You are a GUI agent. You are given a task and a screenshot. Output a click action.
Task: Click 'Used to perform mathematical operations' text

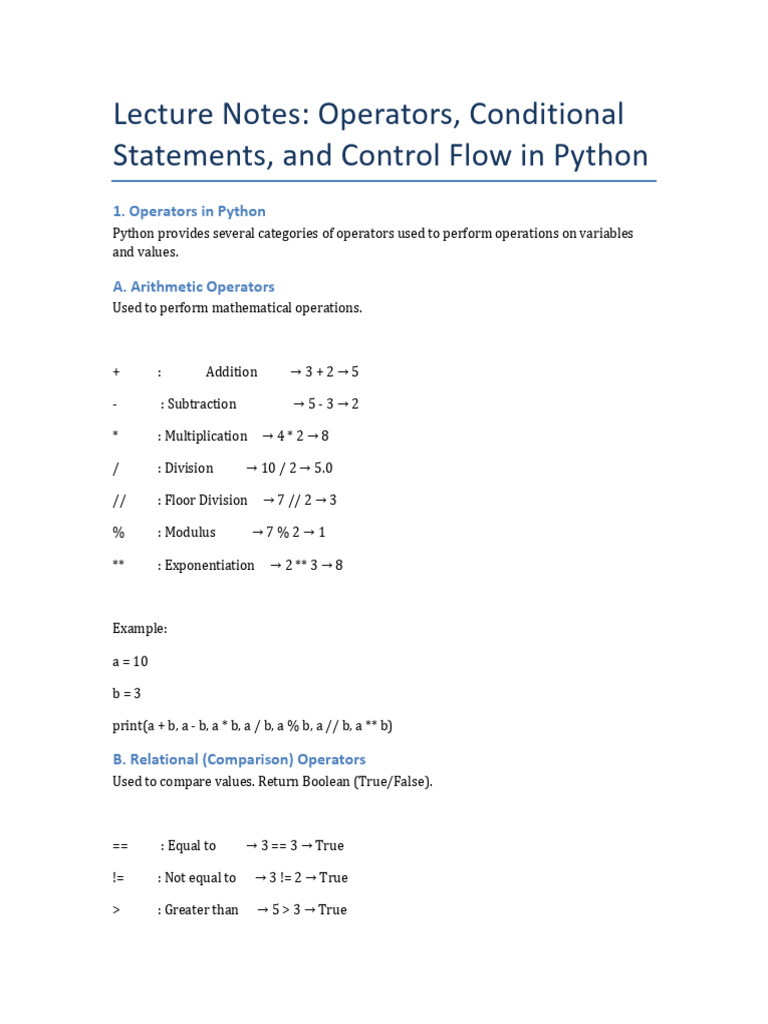[237, 308]
